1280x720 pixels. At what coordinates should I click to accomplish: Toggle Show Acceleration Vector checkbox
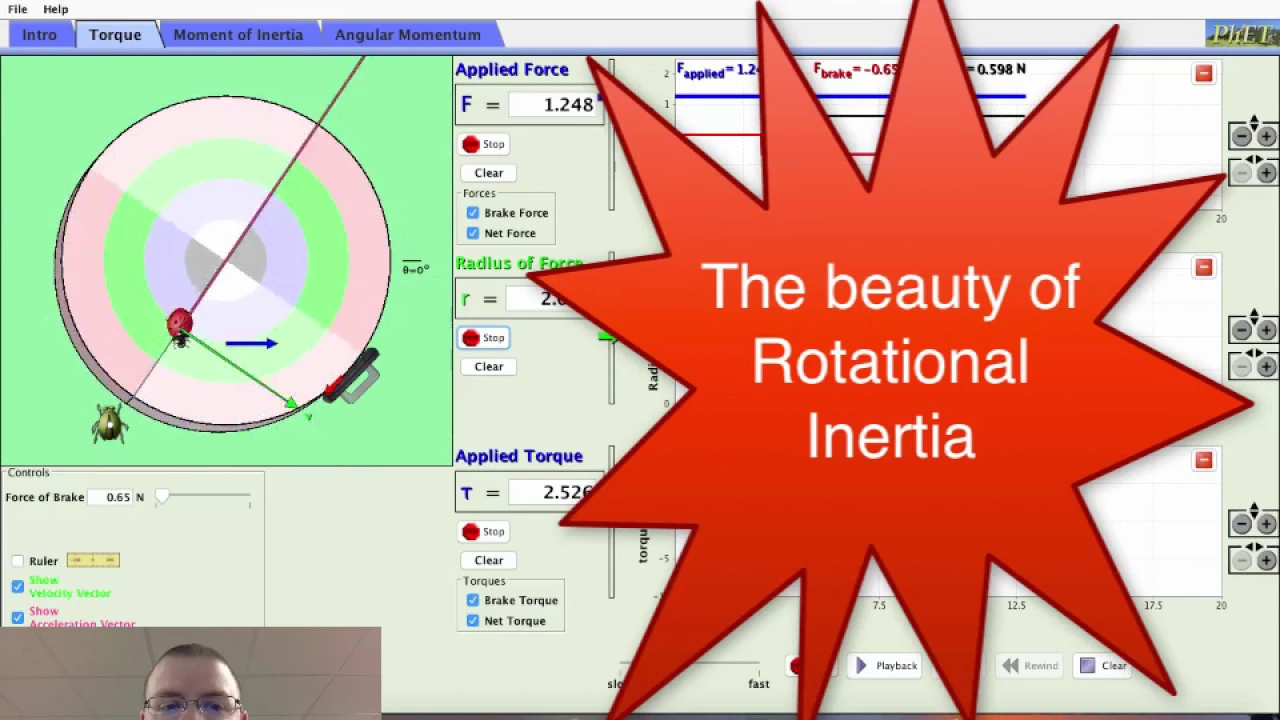point(18,617)
